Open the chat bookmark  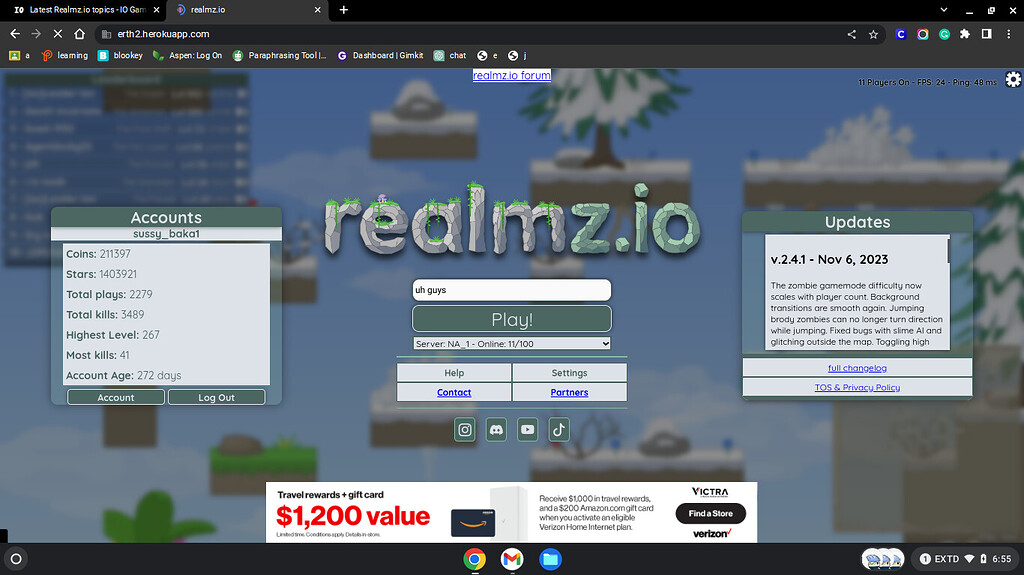(x=451, y=56)
